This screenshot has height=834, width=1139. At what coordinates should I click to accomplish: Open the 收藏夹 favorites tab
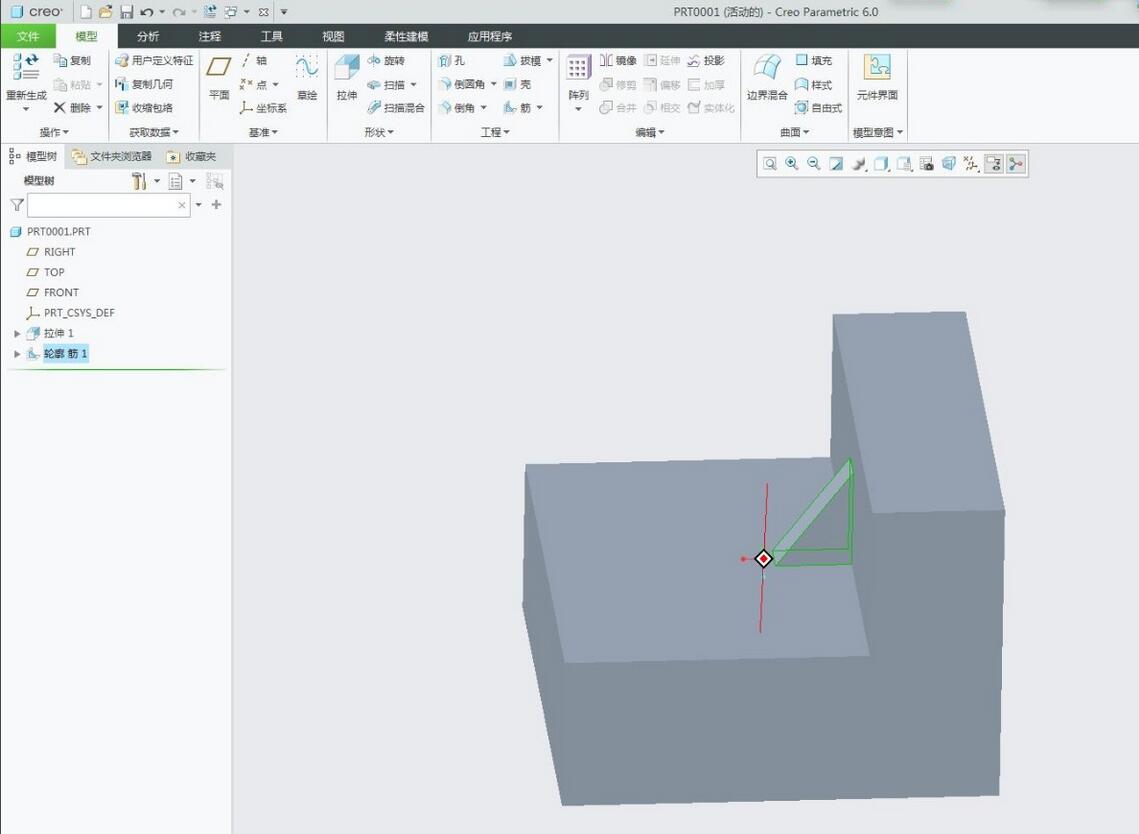pyautogui.click(x=192, y=156)
